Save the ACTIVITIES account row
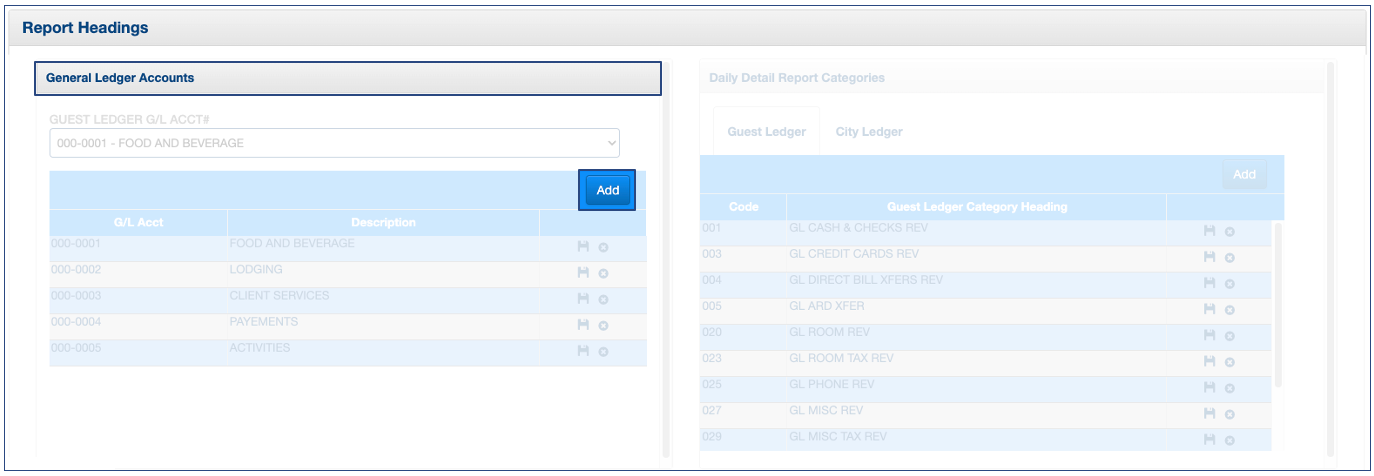 pyautogui.click(x=583, y=351)
